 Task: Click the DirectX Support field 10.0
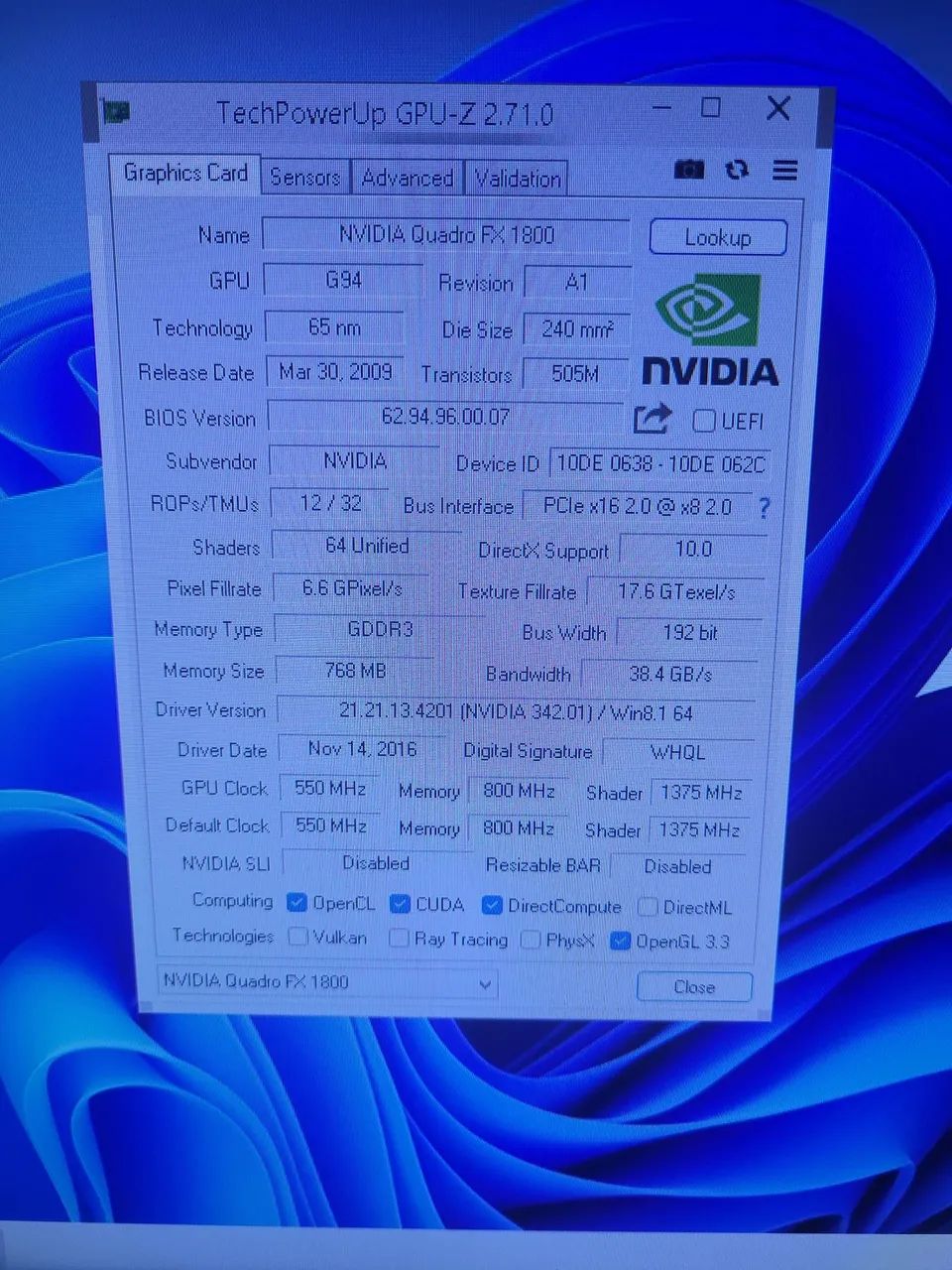coord(693,549)
